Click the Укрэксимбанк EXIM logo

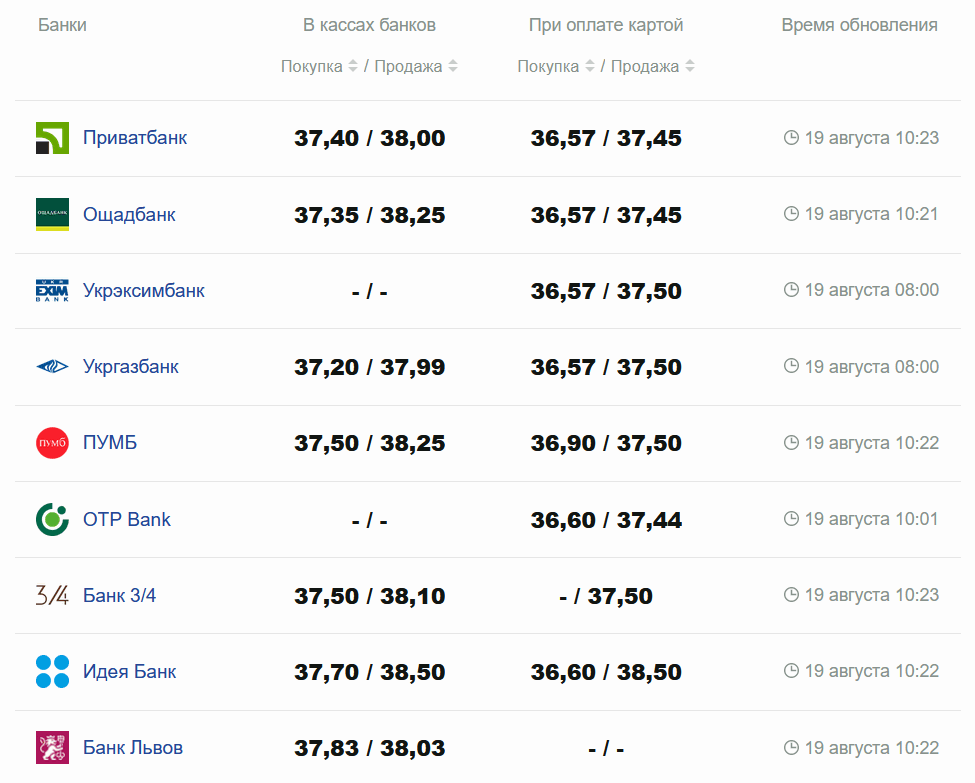pyautogui.click(x=52, y=291)
